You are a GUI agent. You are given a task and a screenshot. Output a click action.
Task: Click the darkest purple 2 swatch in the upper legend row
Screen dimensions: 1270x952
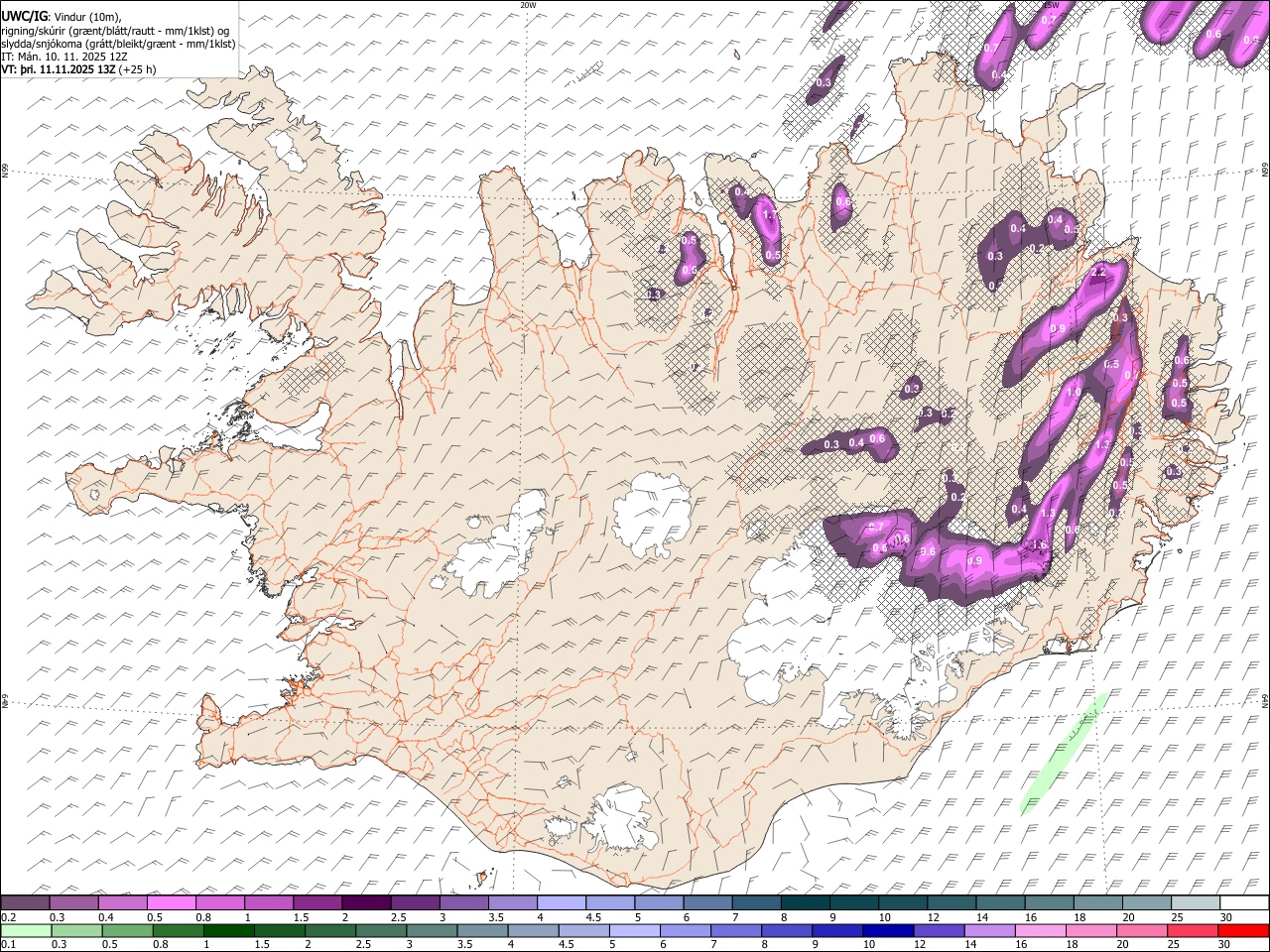(x=366, y=903)
